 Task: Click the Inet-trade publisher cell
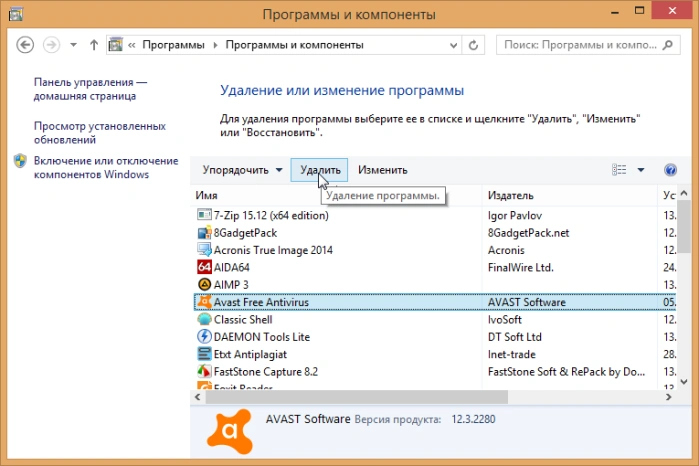511,355
